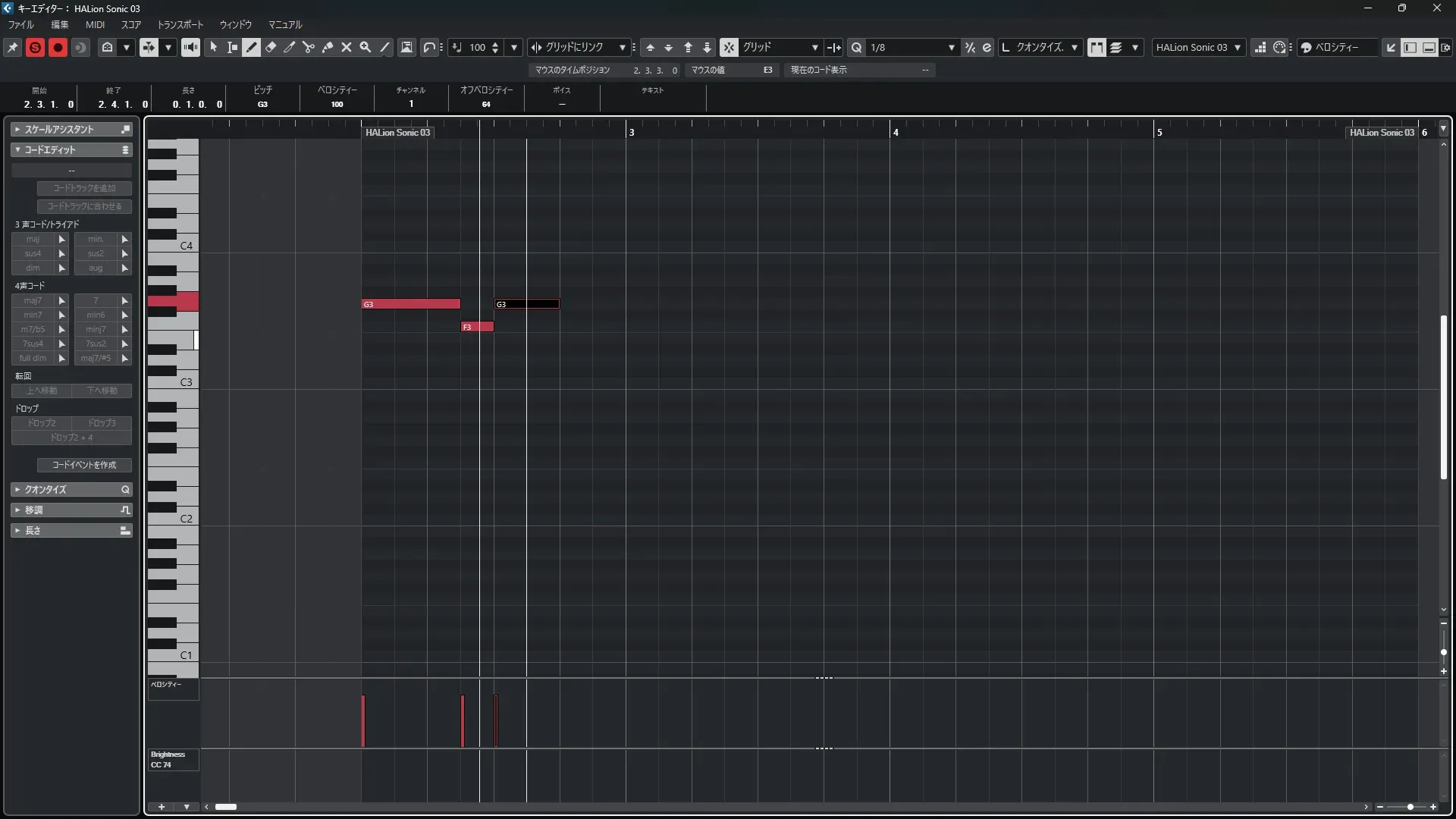The image size is (1456, 819).
Task: Click the maj triad chord button
Action: point(33,240)
